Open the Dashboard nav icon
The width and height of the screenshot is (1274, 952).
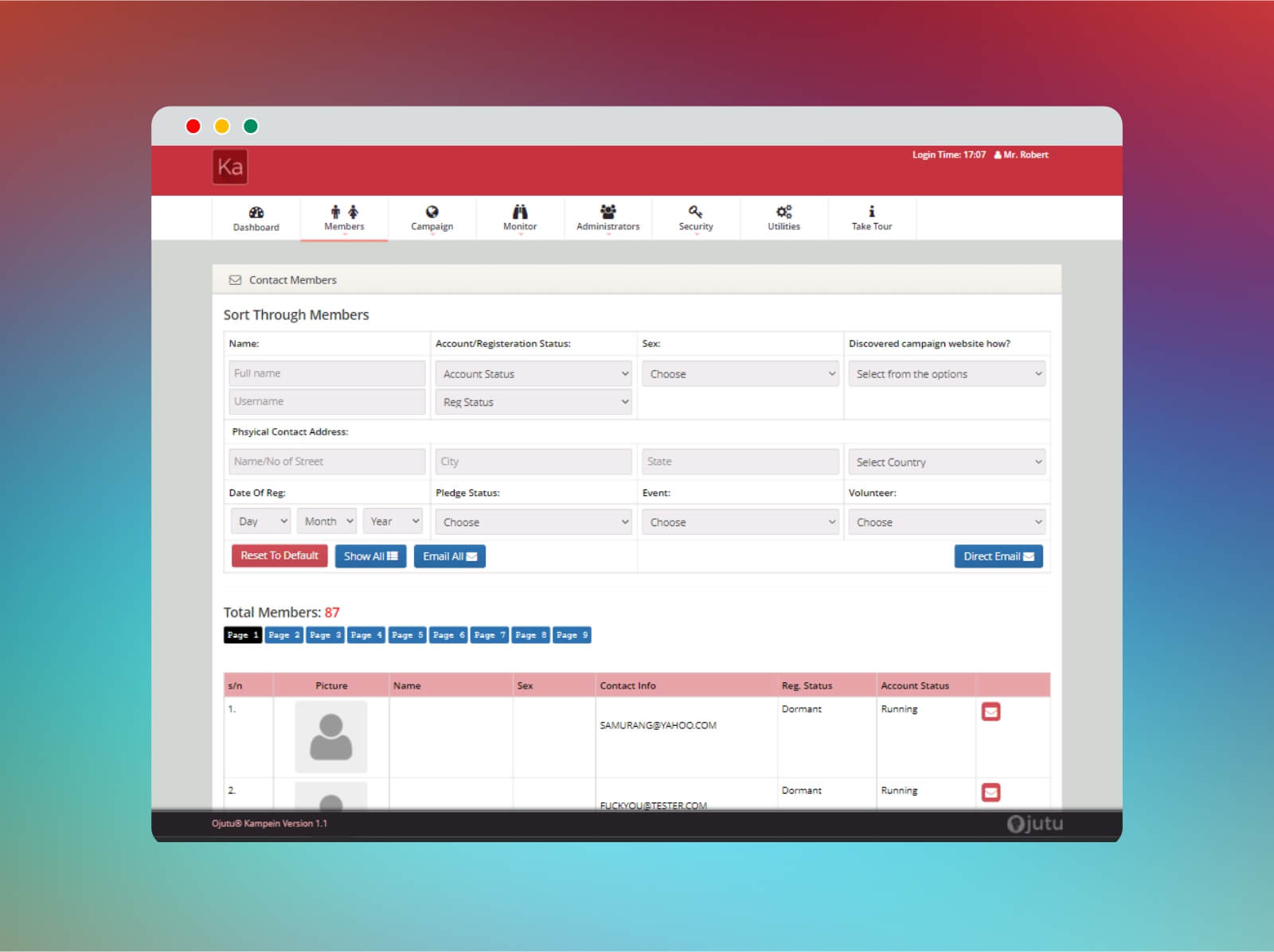pos(256,213)
